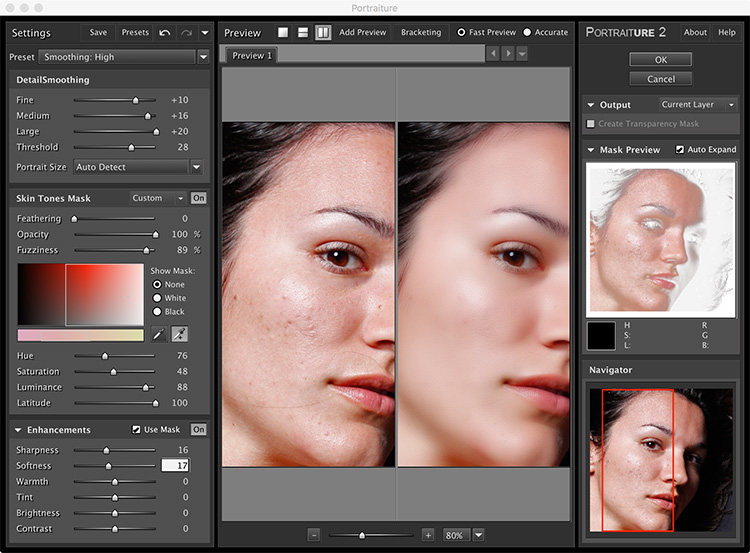Check Create Transparency Mask option
The width and height of the screenshot is (750, 553).
tap(591, 124)
